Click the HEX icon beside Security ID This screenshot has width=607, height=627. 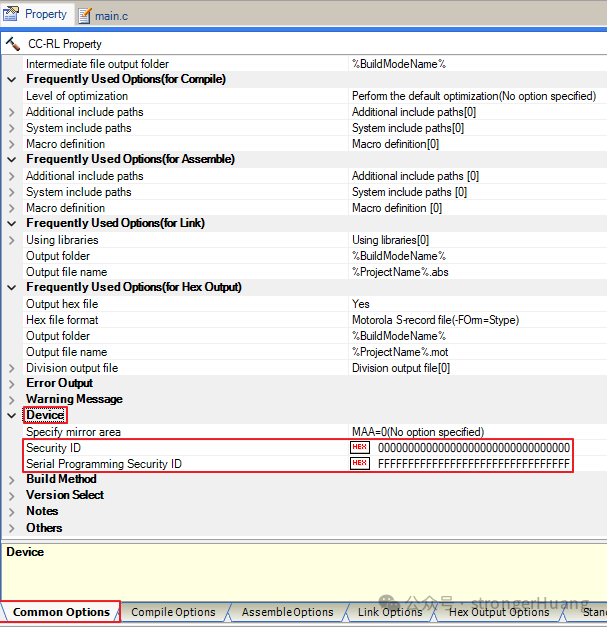359,447
